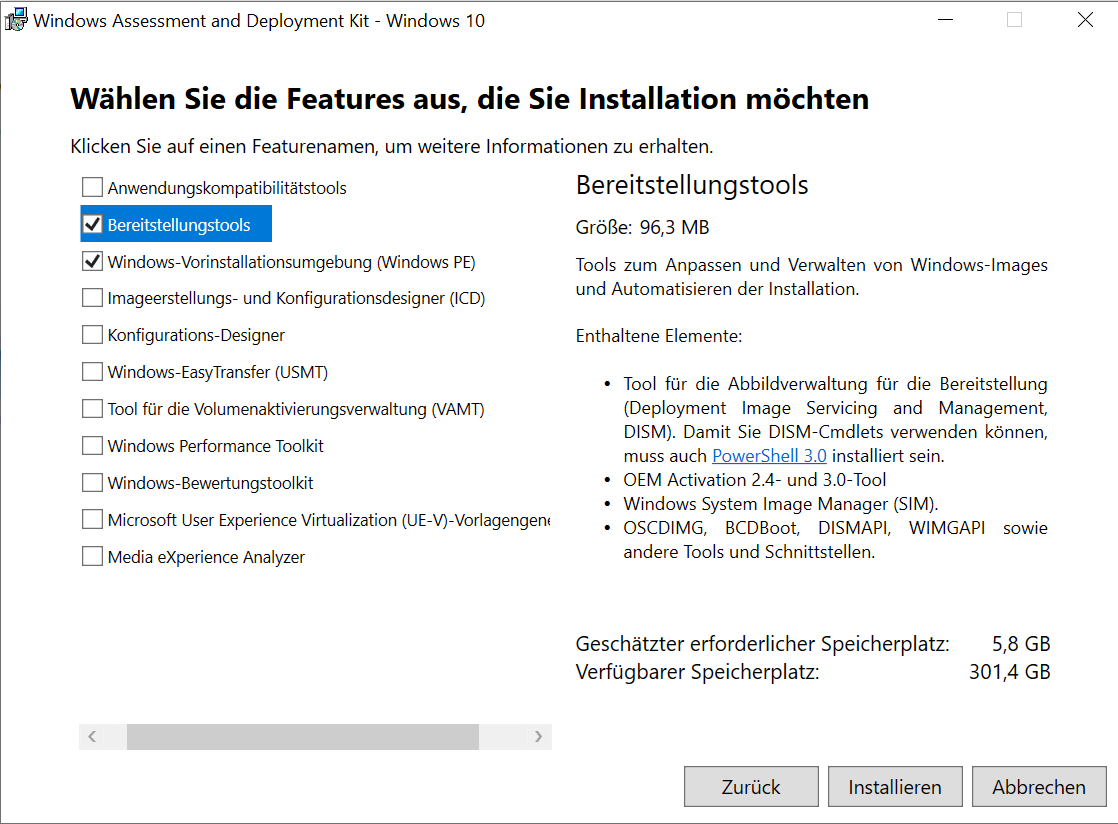This screenshot has height=824, width=1118.
Task: Enable the Windows-Bewertungstoolkit feature
Action: click(92, 482)
